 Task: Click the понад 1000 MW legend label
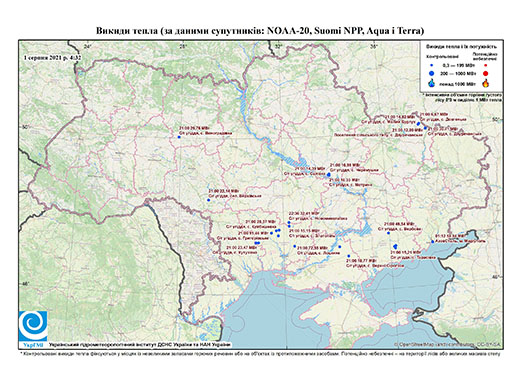point(457,83)
